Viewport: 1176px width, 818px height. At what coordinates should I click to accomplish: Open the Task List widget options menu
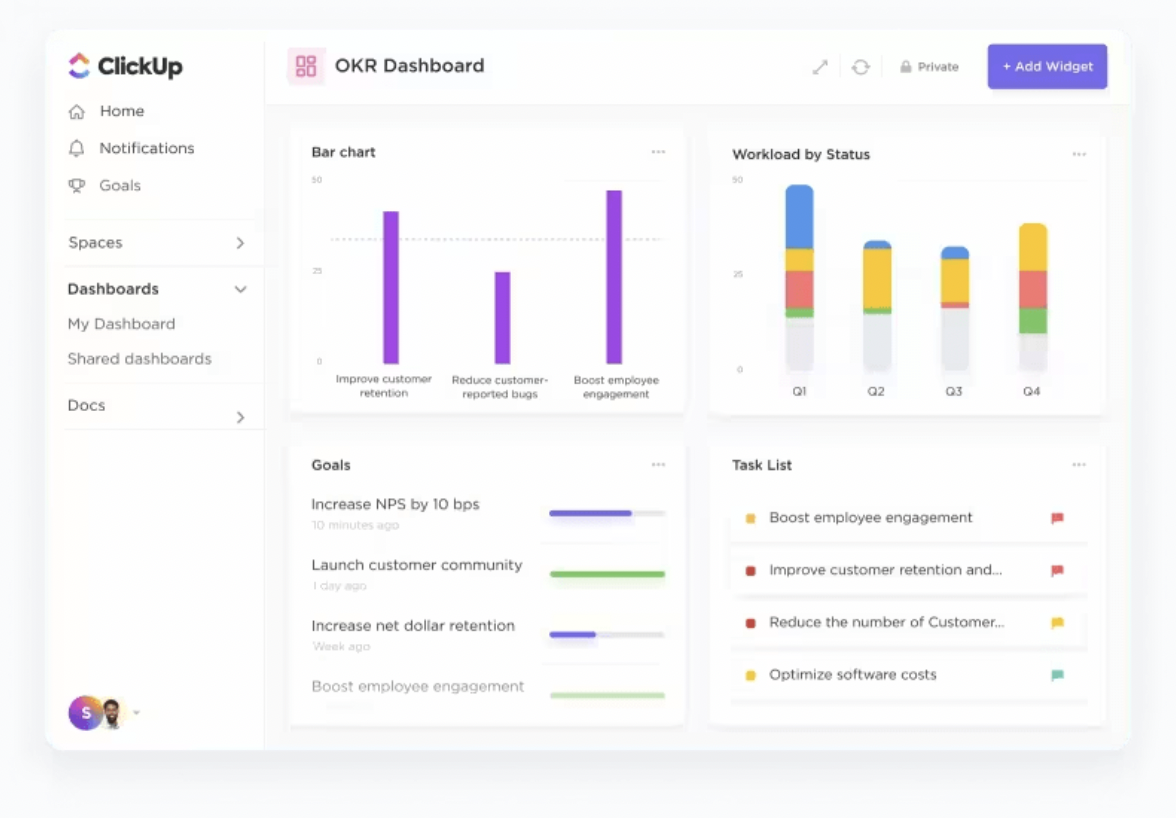(1079, 464)
